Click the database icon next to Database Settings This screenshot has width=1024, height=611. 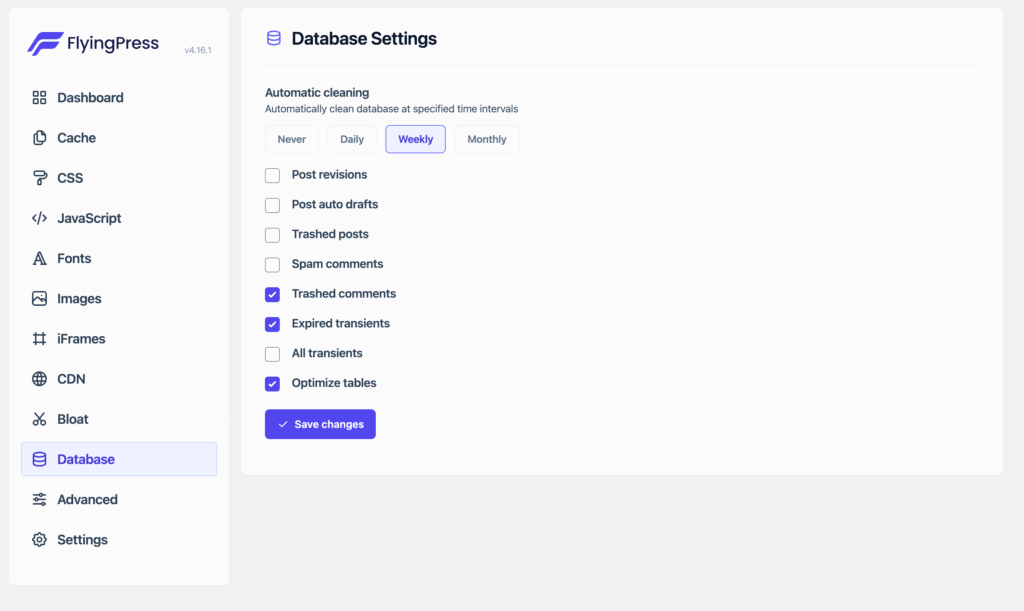(272, 38)
